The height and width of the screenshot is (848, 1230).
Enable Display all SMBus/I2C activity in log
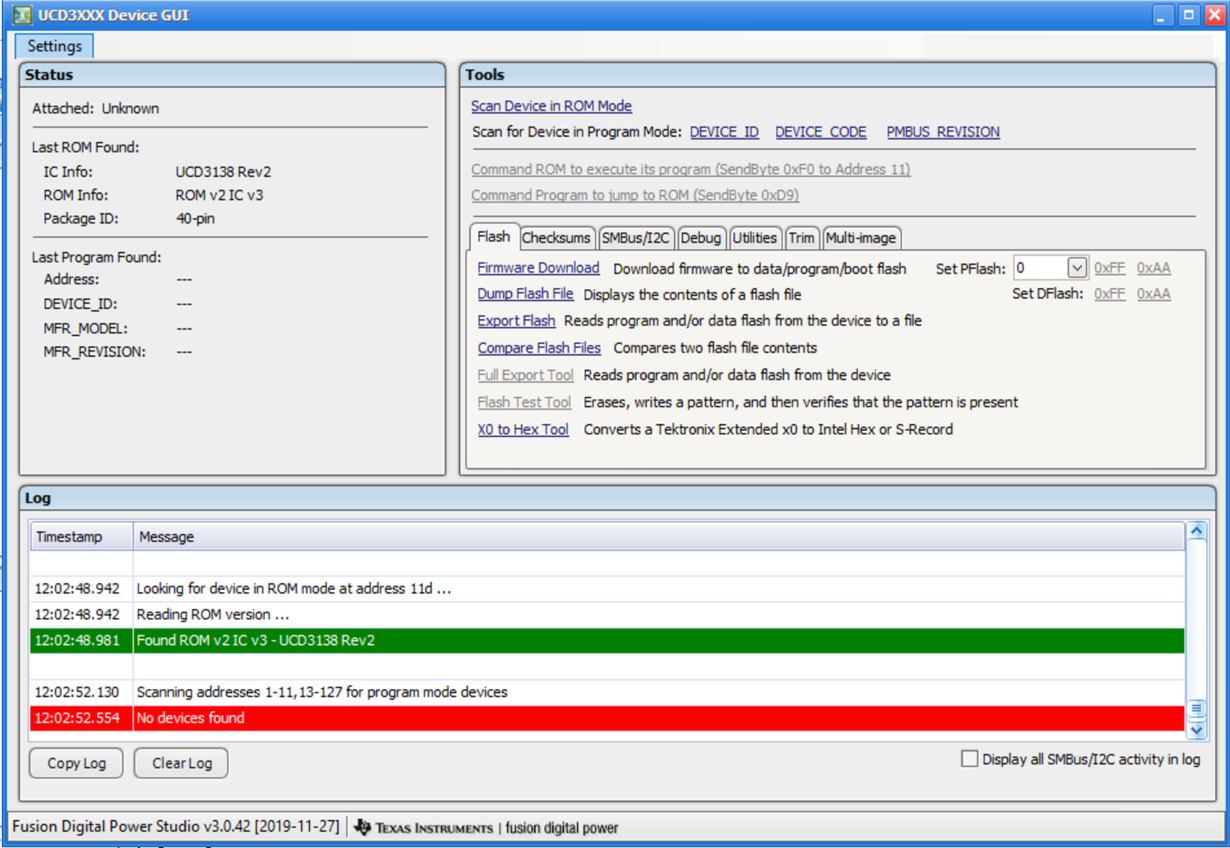(969, 759)
